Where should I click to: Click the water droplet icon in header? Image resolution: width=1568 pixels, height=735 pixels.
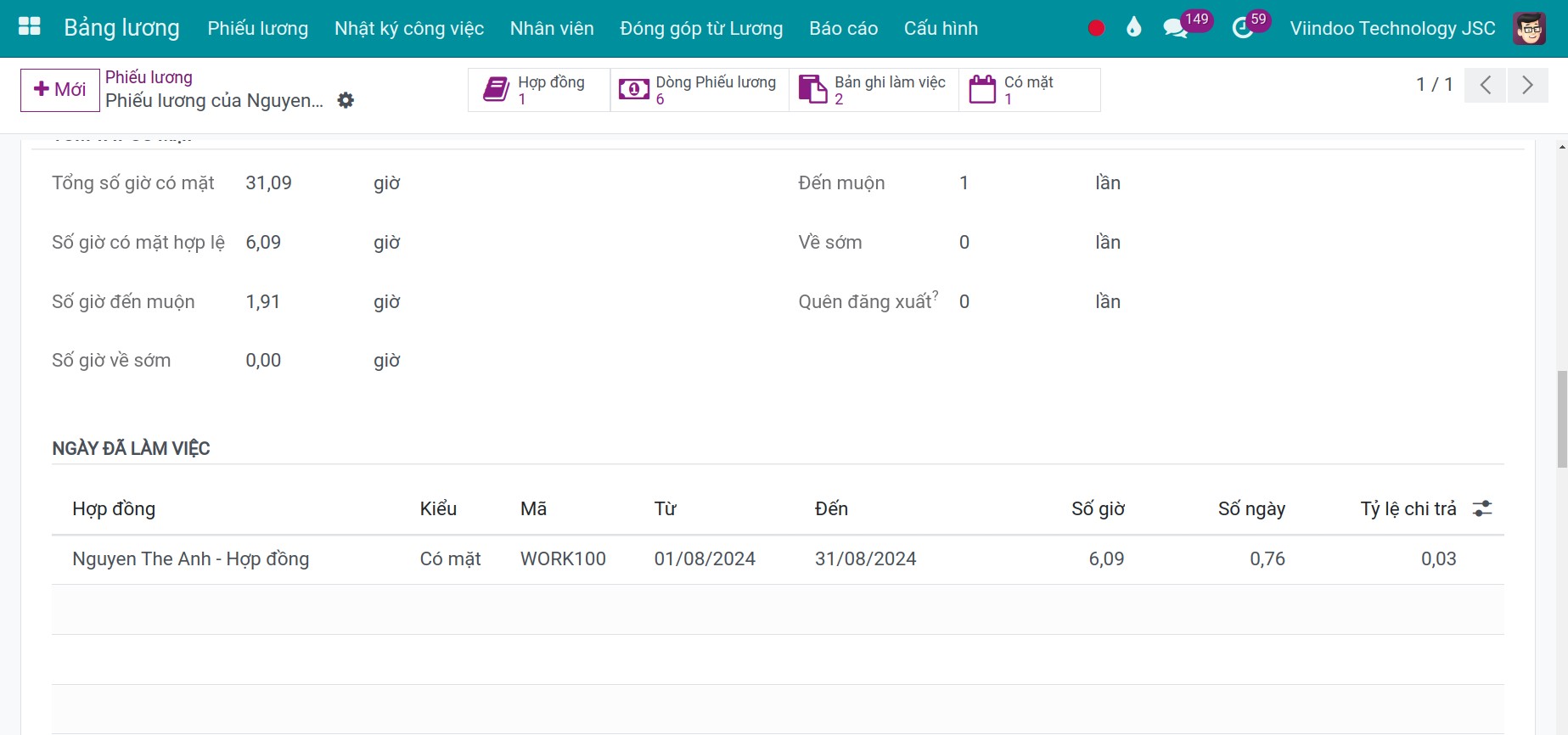coord(1133,28)
